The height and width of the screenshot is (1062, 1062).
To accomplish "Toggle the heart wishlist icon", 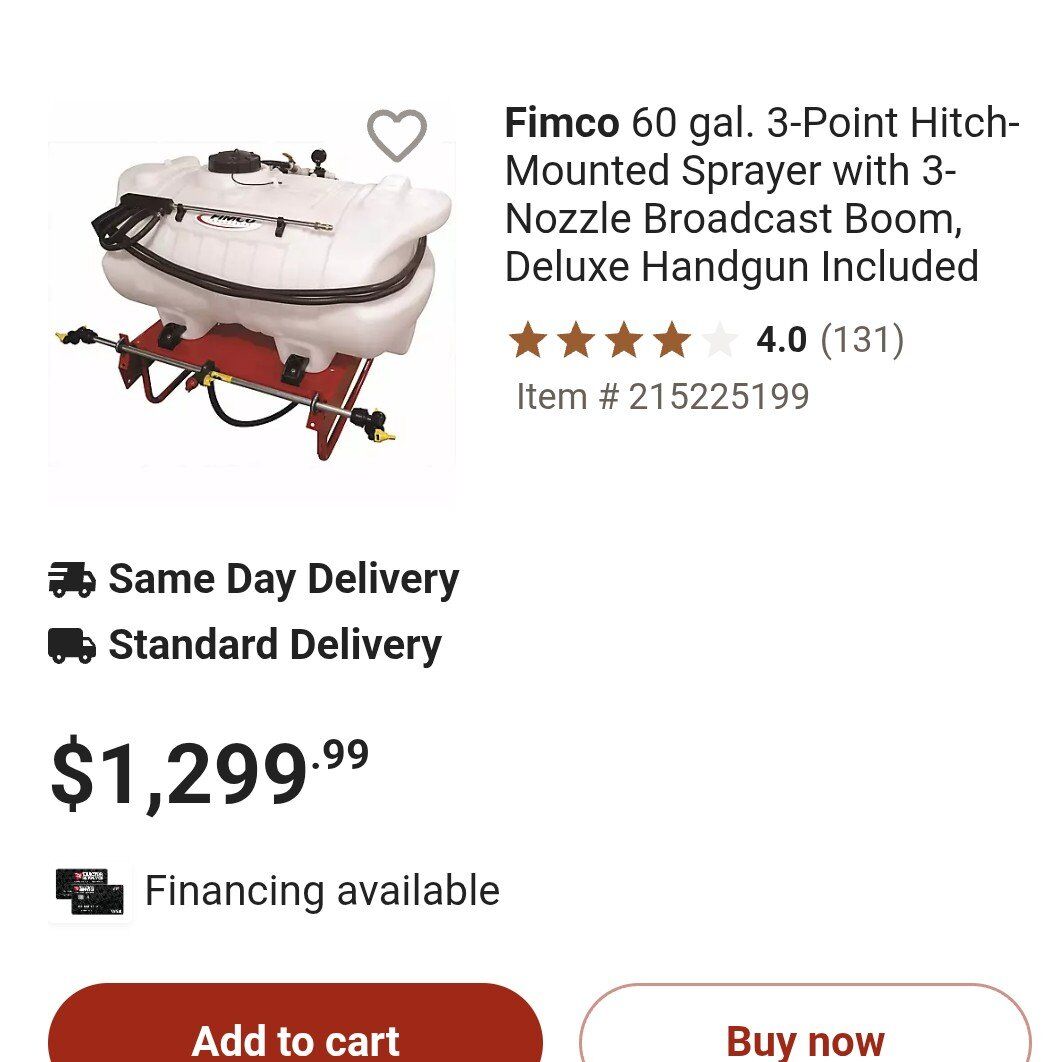I will pos(397,136).
